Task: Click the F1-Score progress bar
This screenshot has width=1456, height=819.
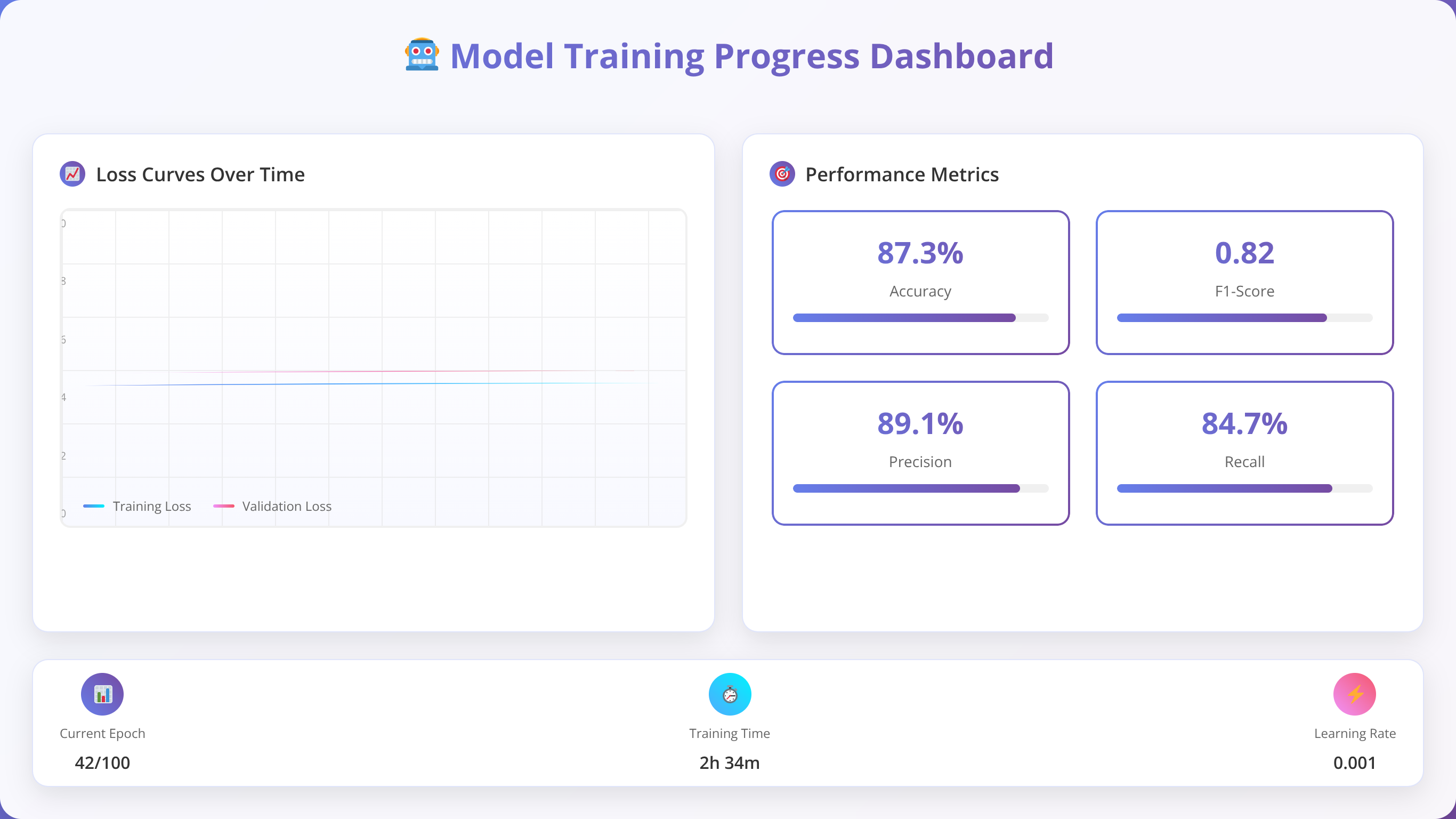Action: 1244,318
